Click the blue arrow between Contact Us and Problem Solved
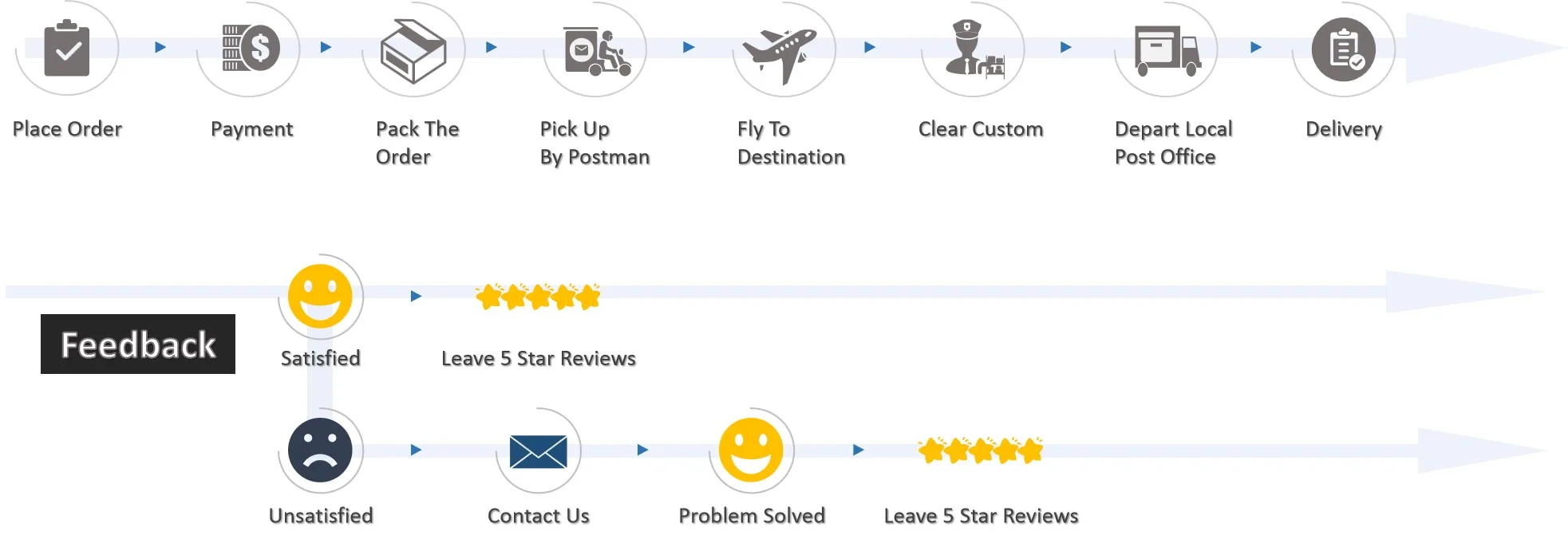The image size is (1568, 535). (642, 450)
